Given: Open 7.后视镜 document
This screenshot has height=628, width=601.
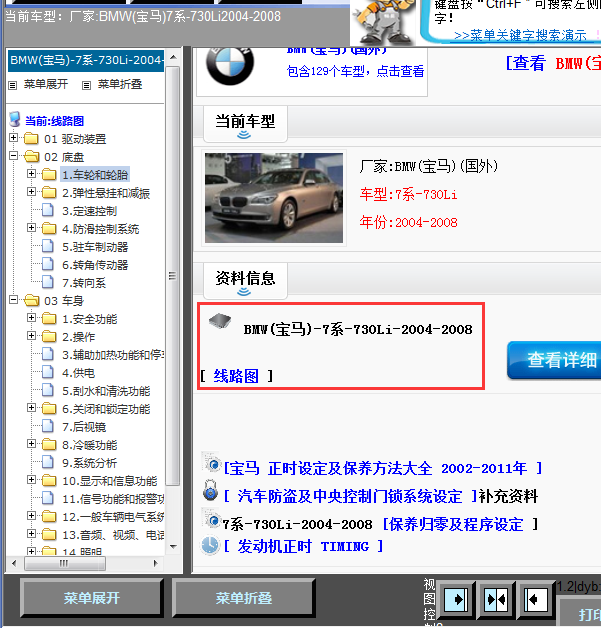Looking at the screenshot, I should pyautogui.click(x=84, y=427).
